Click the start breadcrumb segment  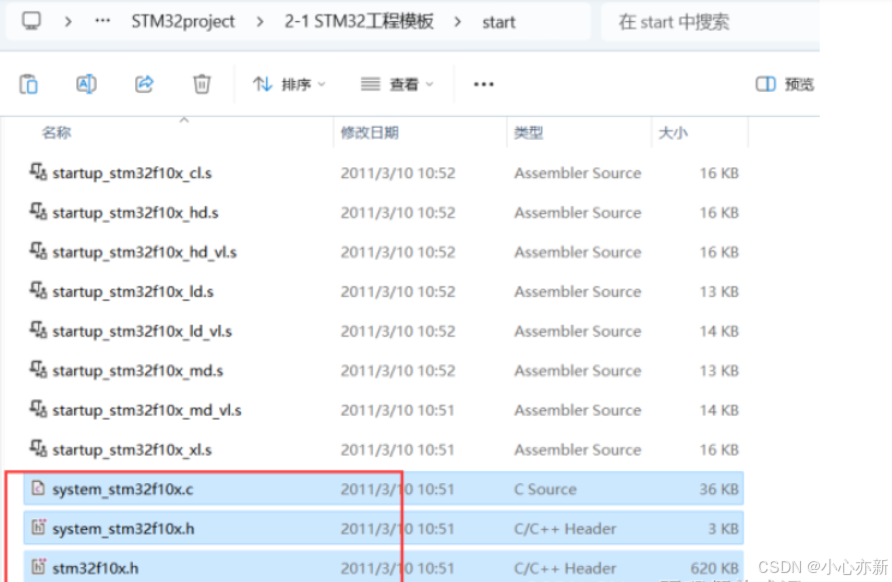click(x=499, y=22)
